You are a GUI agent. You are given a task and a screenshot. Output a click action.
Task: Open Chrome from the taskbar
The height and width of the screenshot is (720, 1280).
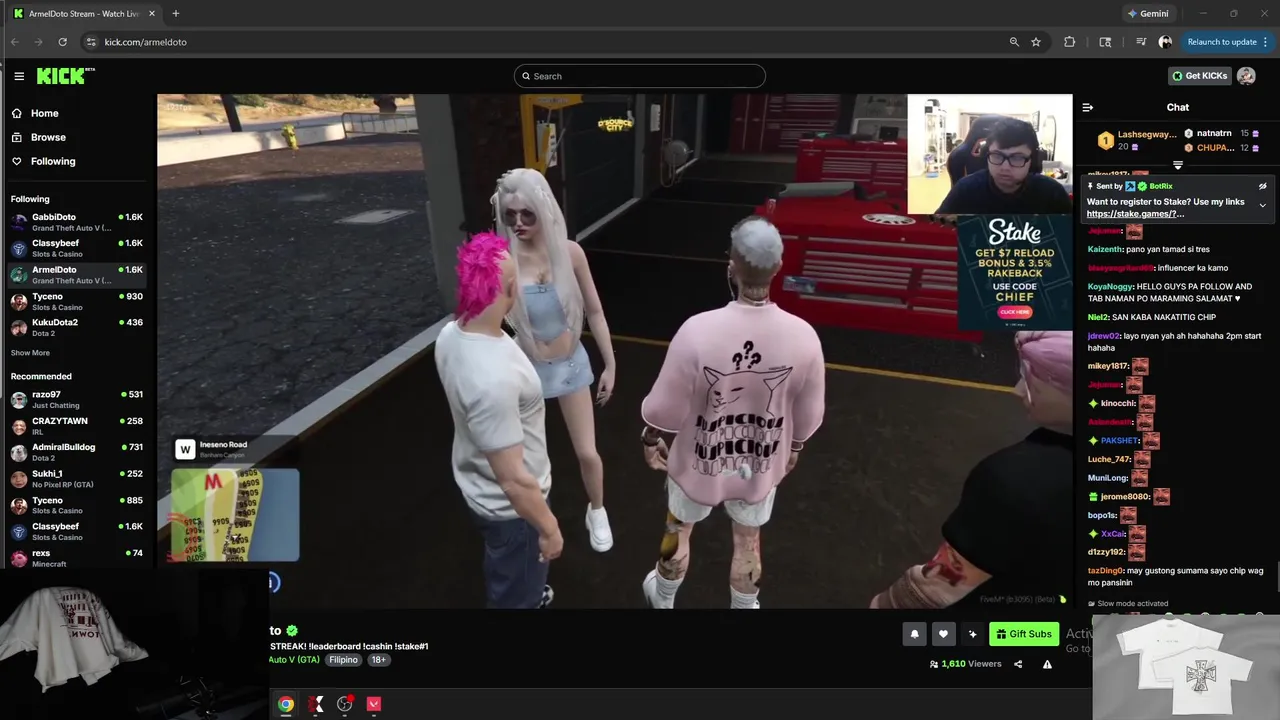coord(286,704)
